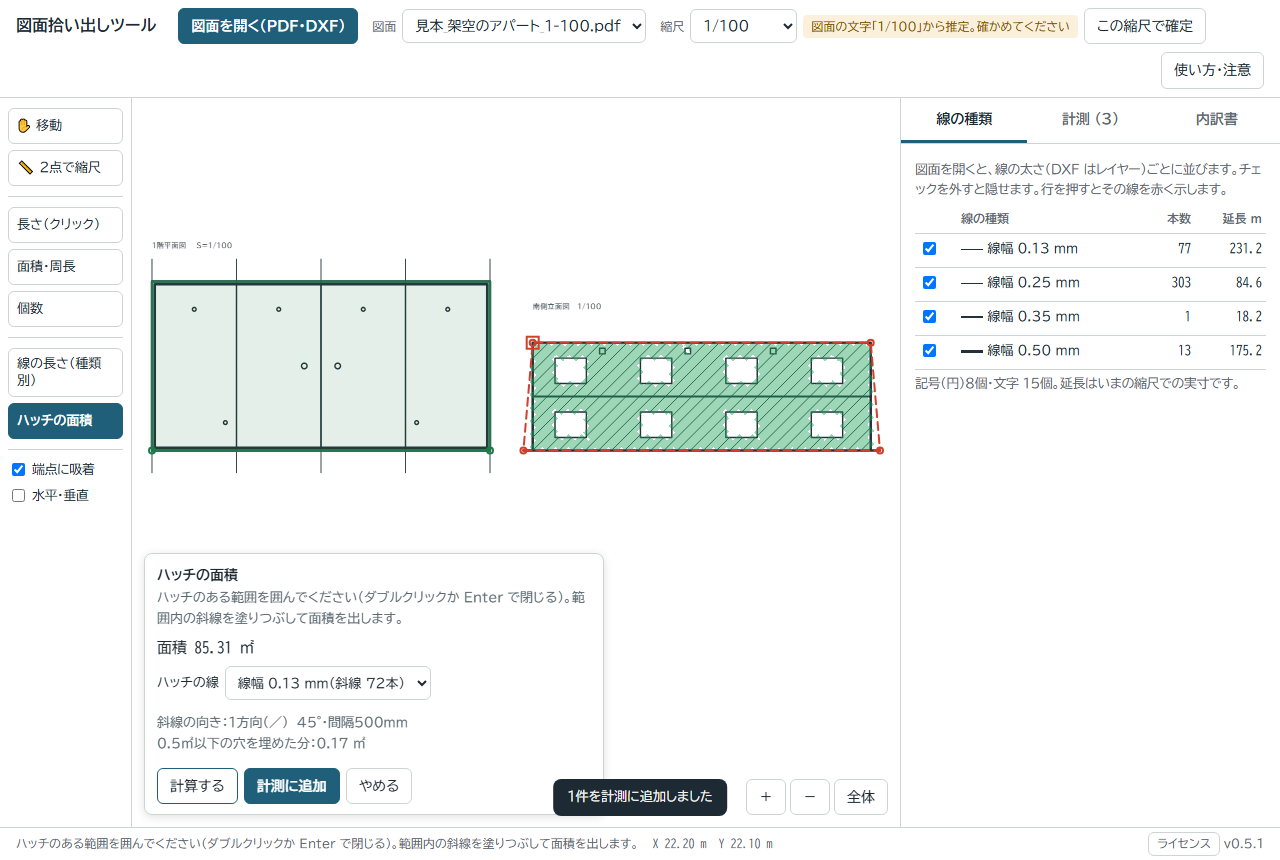The image size is (1280, 860).
Task: Enable 水平・垂直 constraint checkbox
Action: tap(18, 495)
